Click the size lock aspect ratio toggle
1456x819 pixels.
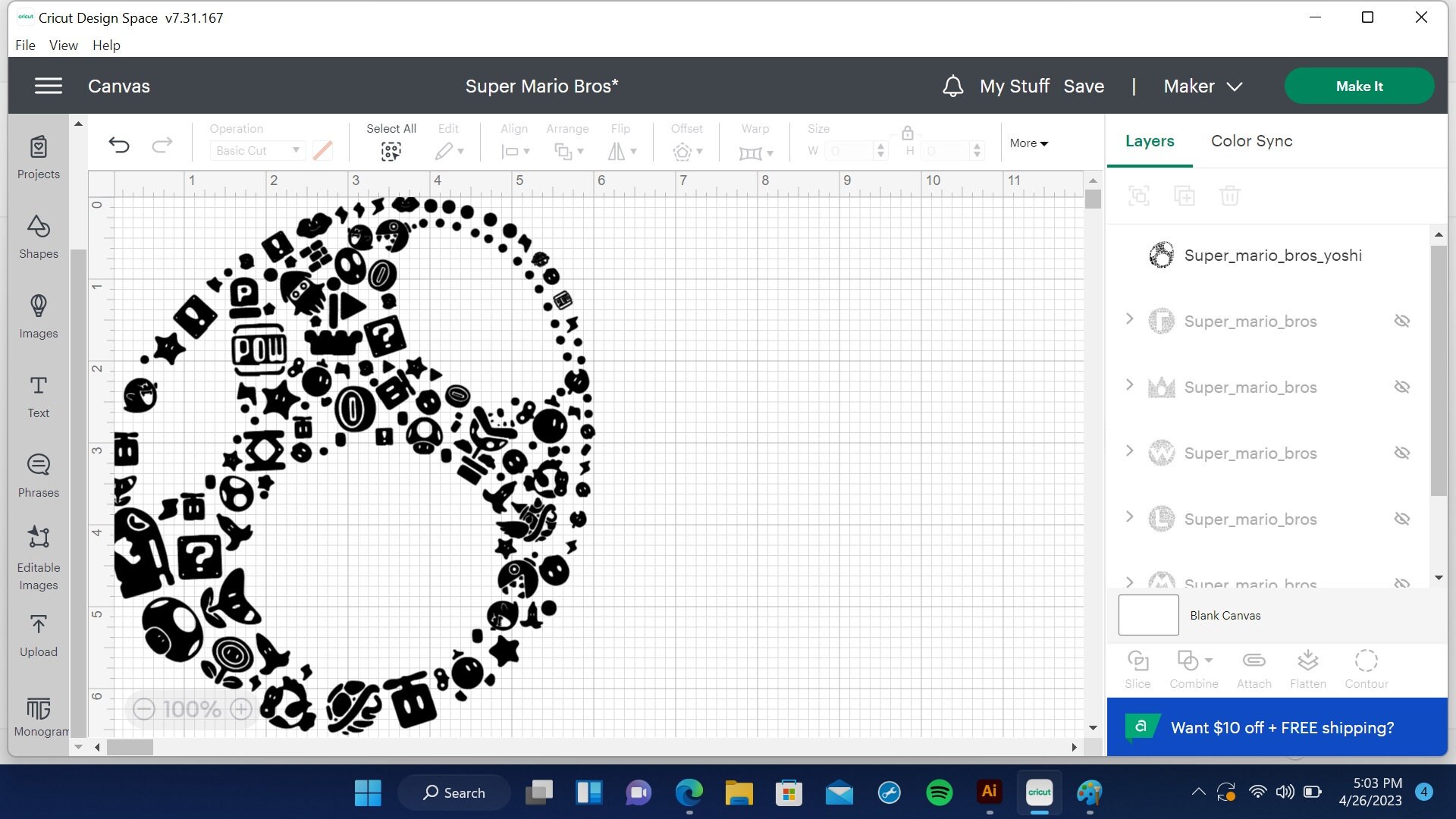tap(908, 133)
